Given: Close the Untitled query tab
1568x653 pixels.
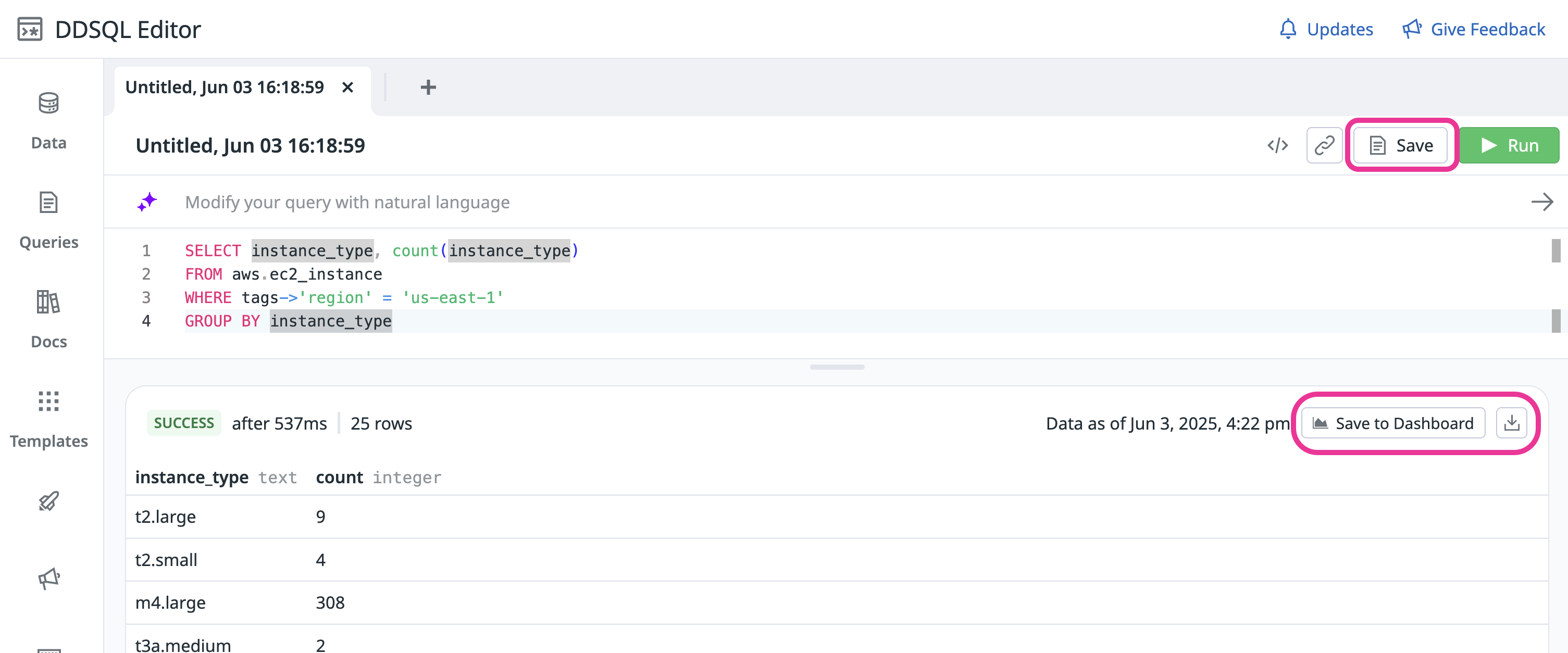Looking at the screenshot, I should click(x=347, y=87).
